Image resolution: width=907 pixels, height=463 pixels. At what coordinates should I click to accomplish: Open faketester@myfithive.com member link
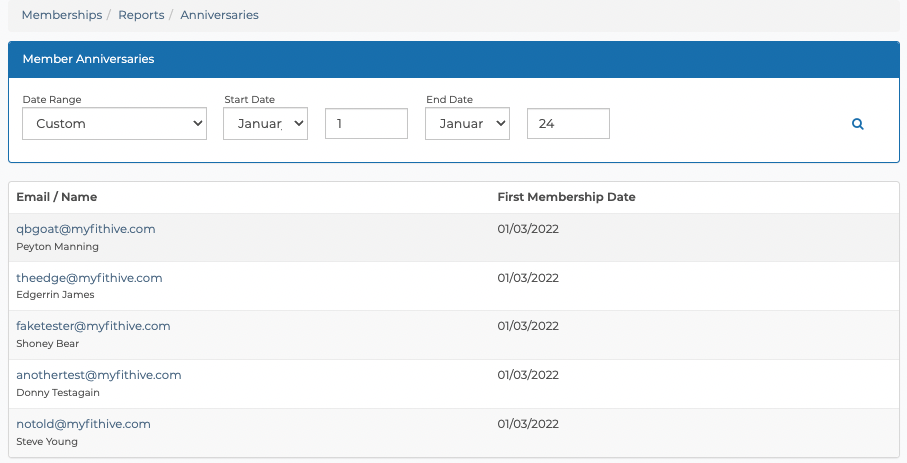pyautogui.click(x=93, y=326)
